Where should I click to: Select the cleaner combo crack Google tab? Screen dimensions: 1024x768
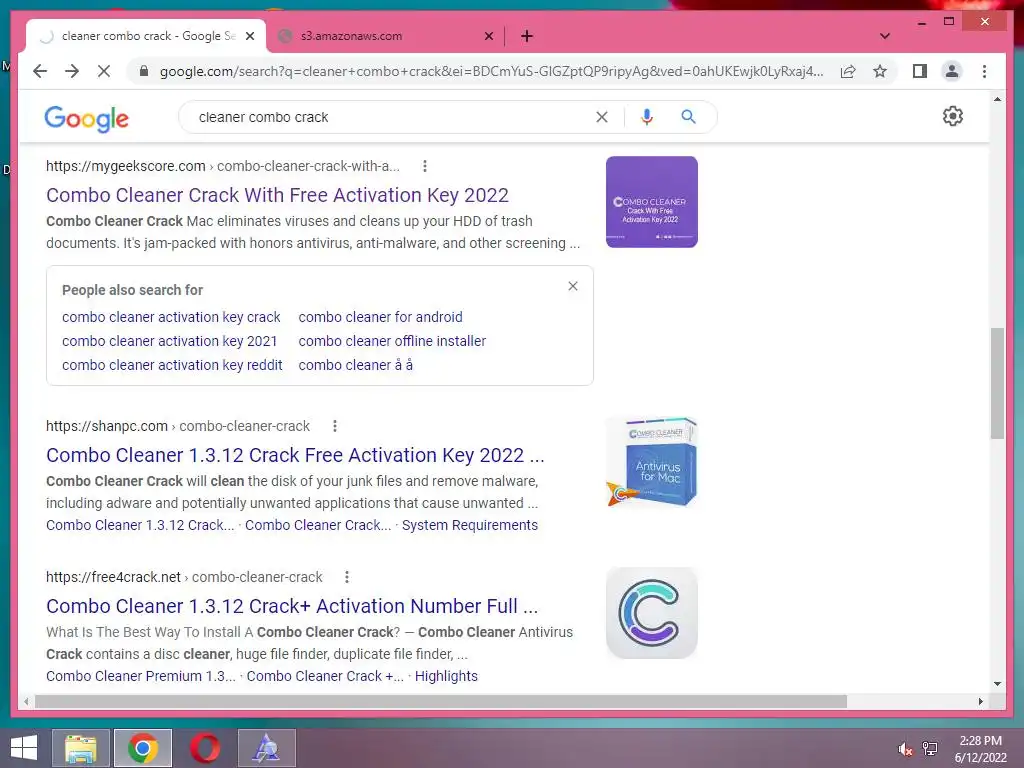tap(146, 36)
